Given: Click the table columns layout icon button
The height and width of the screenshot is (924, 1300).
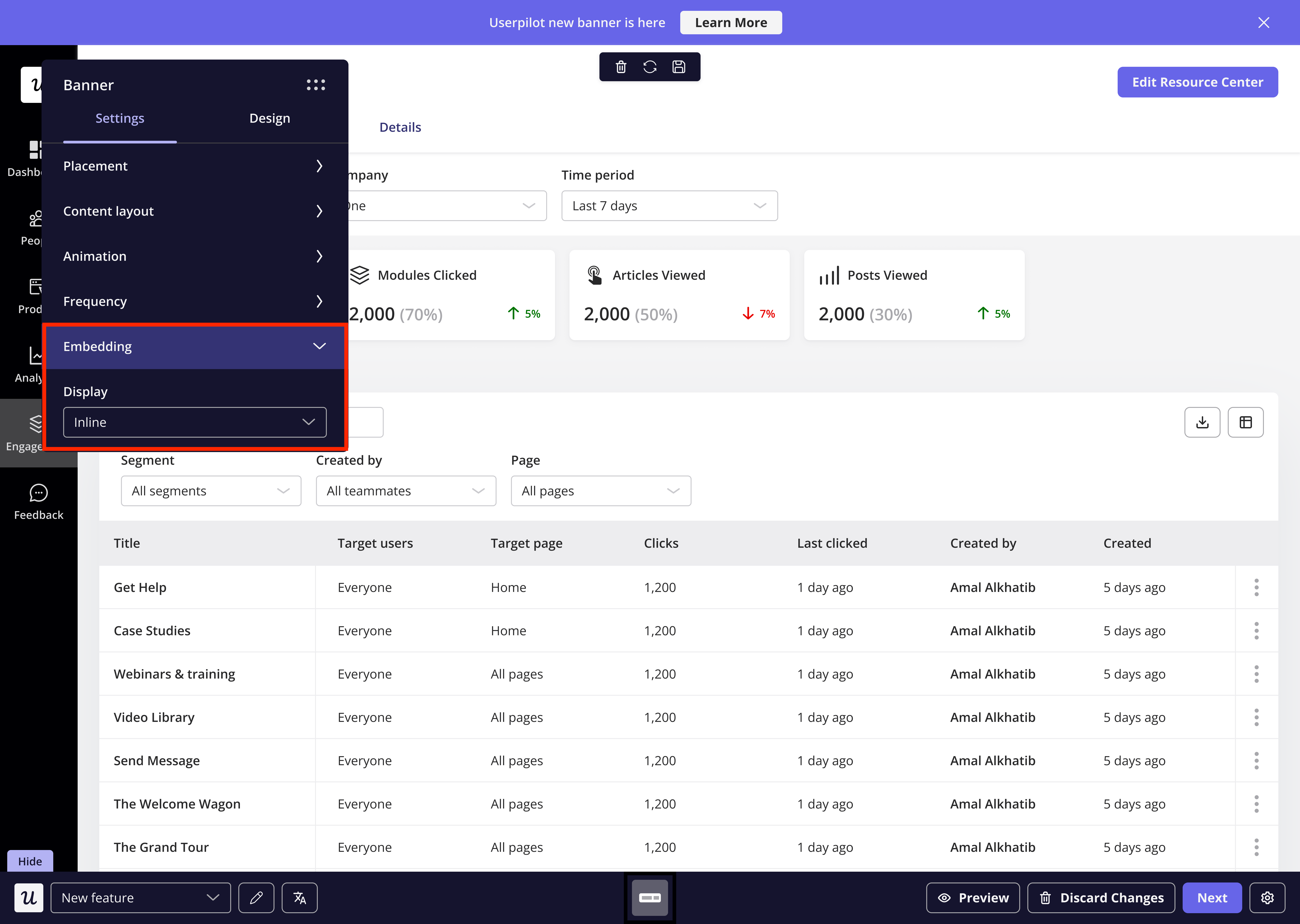Looking at the screenshot, I should coord(1245,422).
